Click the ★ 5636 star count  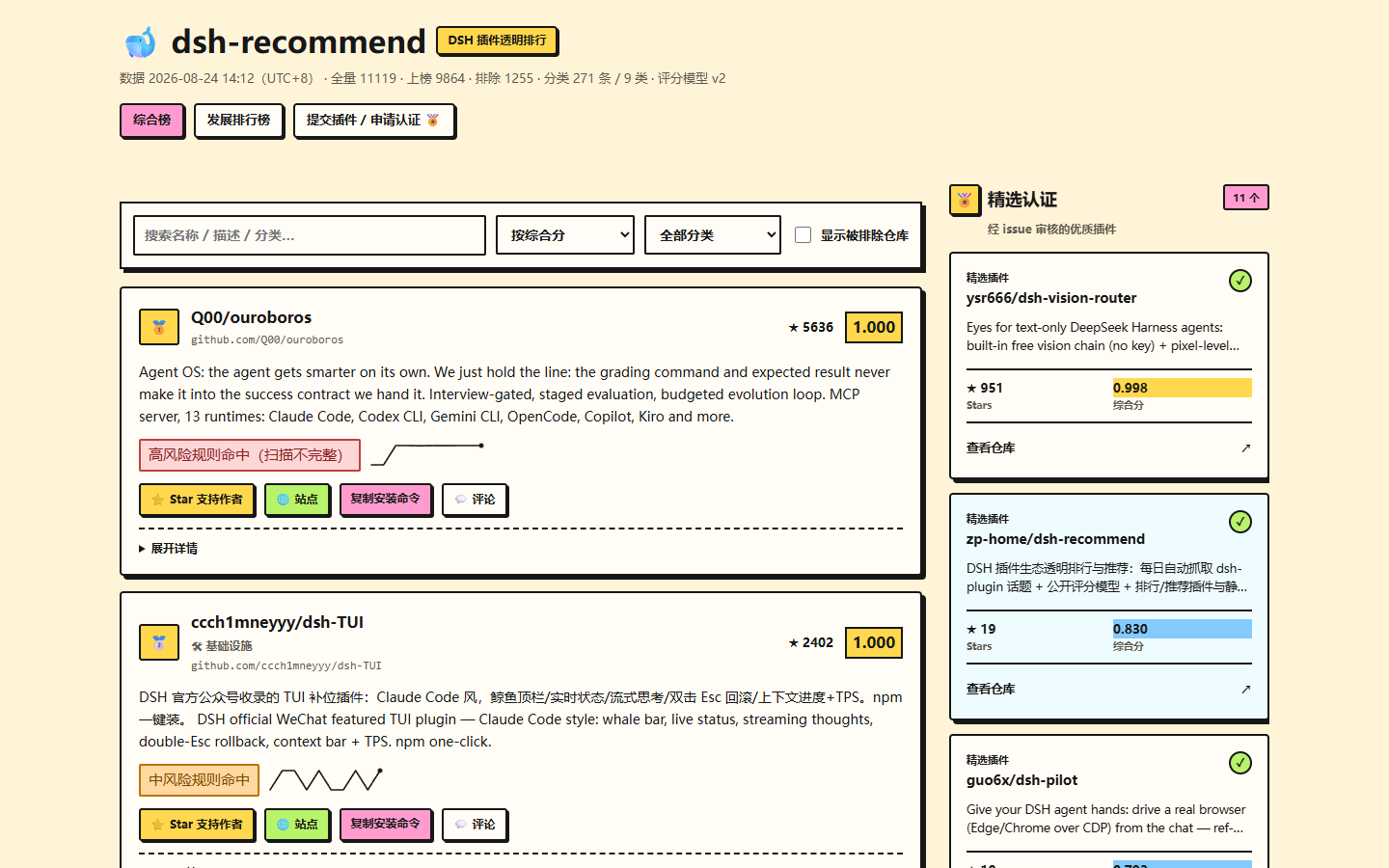[x=811, y=327]
